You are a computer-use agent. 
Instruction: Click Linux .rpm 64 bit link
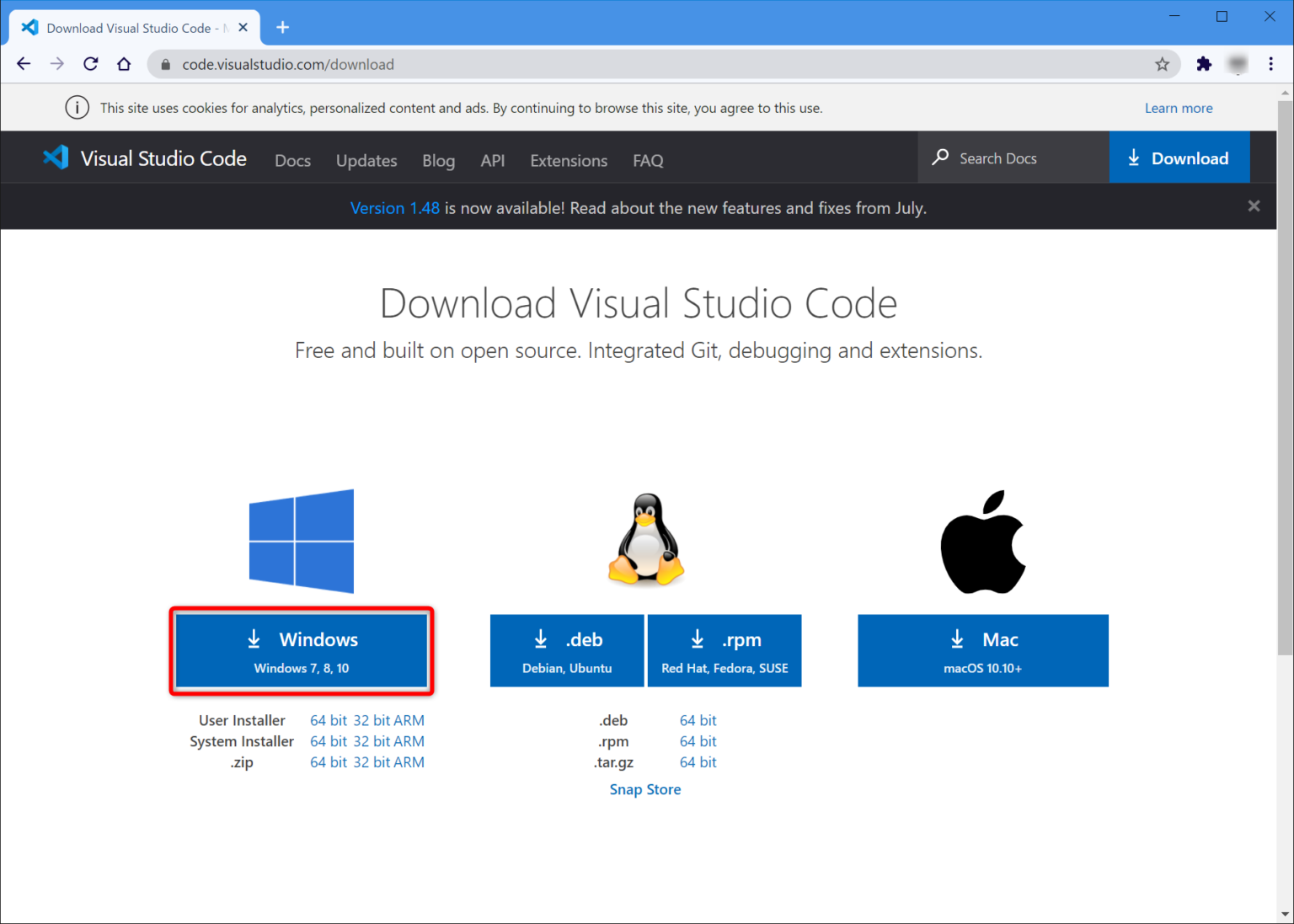point(698,741)
